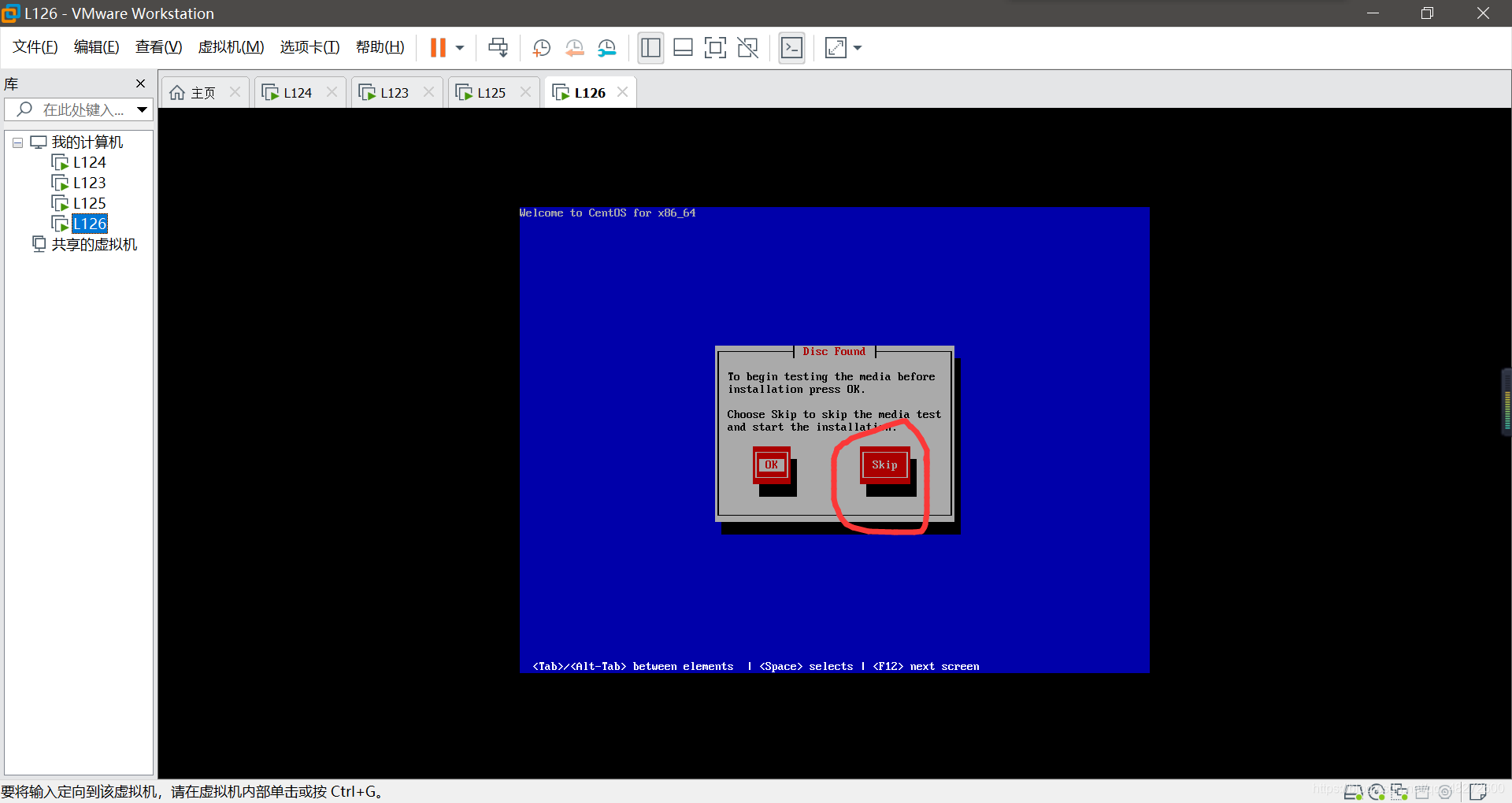
Task: Open the 虚拟机(M) menu
Action: coord(232,47)
